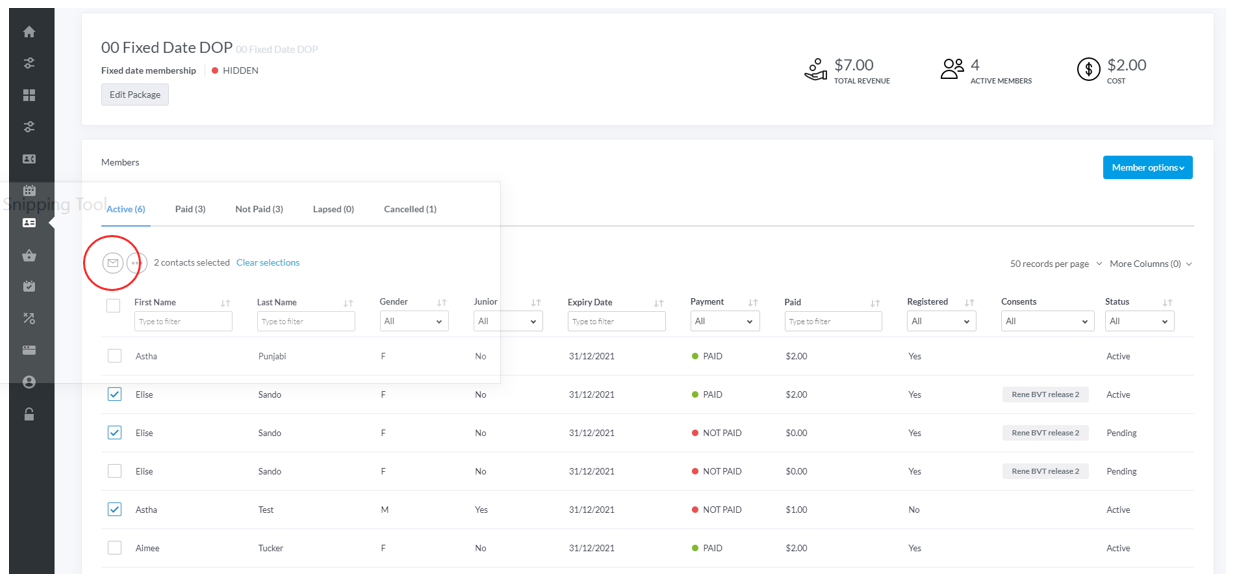Change the 50 records per page setting
1235x583 pixels.
pos(1056,264)
